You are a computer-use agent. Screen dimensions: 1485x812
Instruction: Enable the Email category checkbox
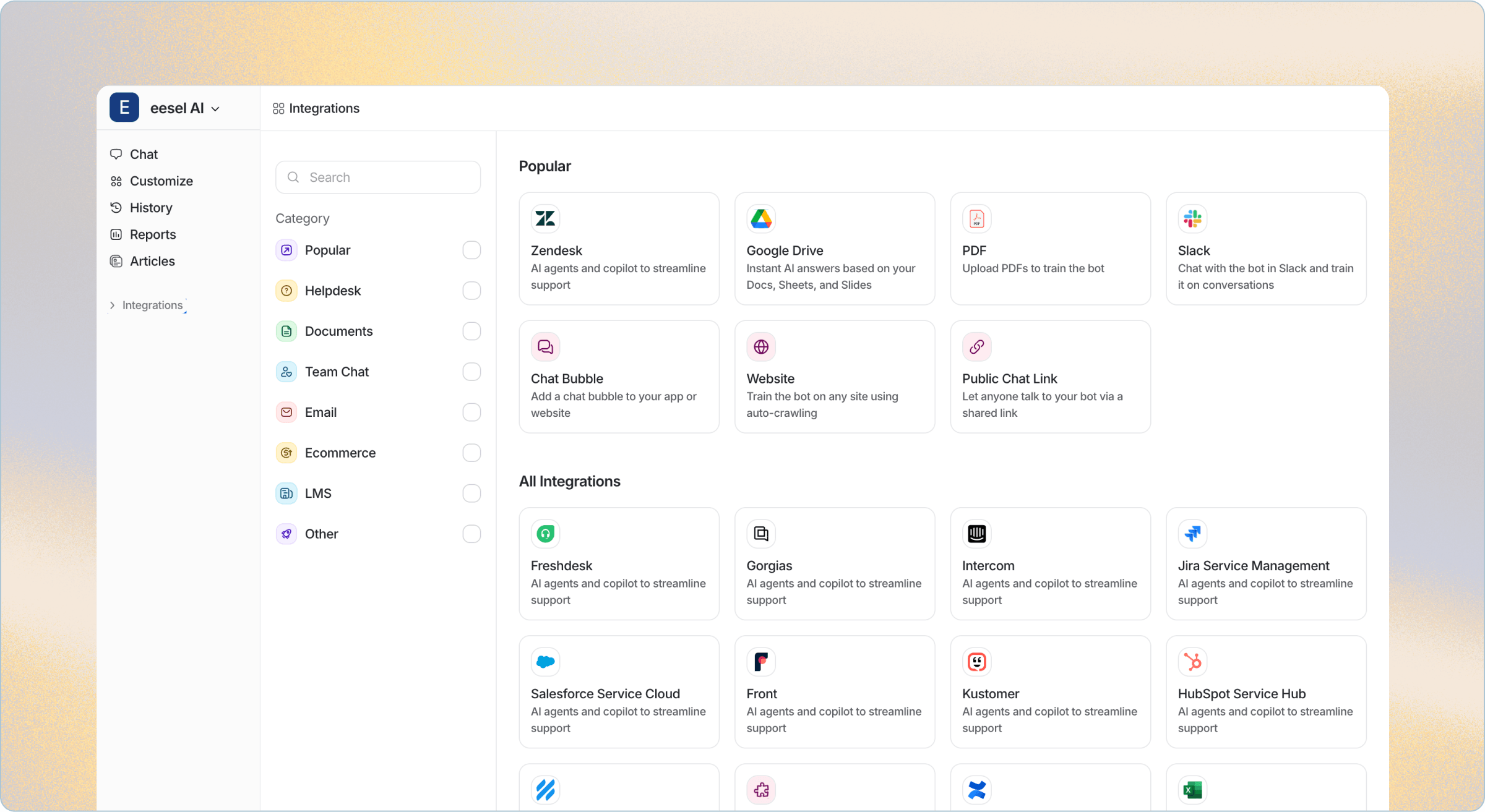tap(471, 412)
